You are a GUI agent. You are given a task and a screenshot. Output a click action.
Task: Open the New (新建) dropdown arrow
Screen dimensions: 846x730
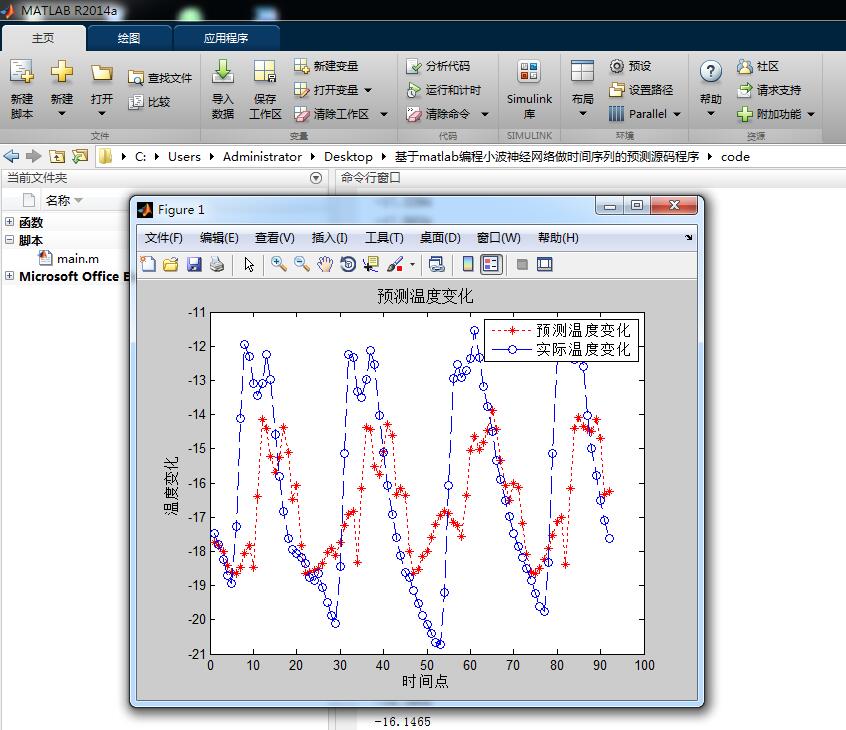tap(62, 113)
